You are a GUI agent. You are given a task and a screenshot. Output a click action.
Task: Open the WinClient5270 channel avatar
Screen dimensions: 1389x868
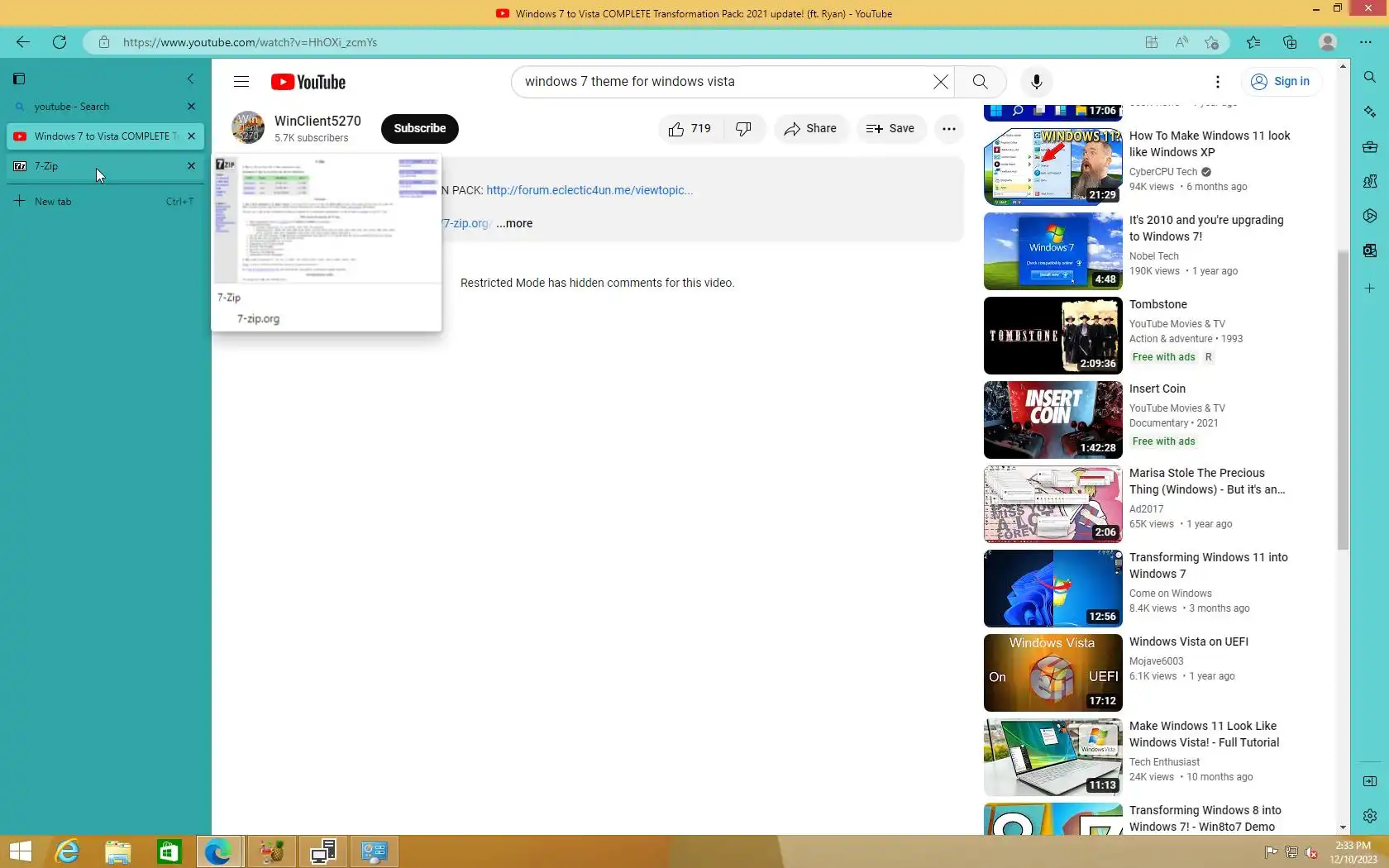tap(248, 128)
